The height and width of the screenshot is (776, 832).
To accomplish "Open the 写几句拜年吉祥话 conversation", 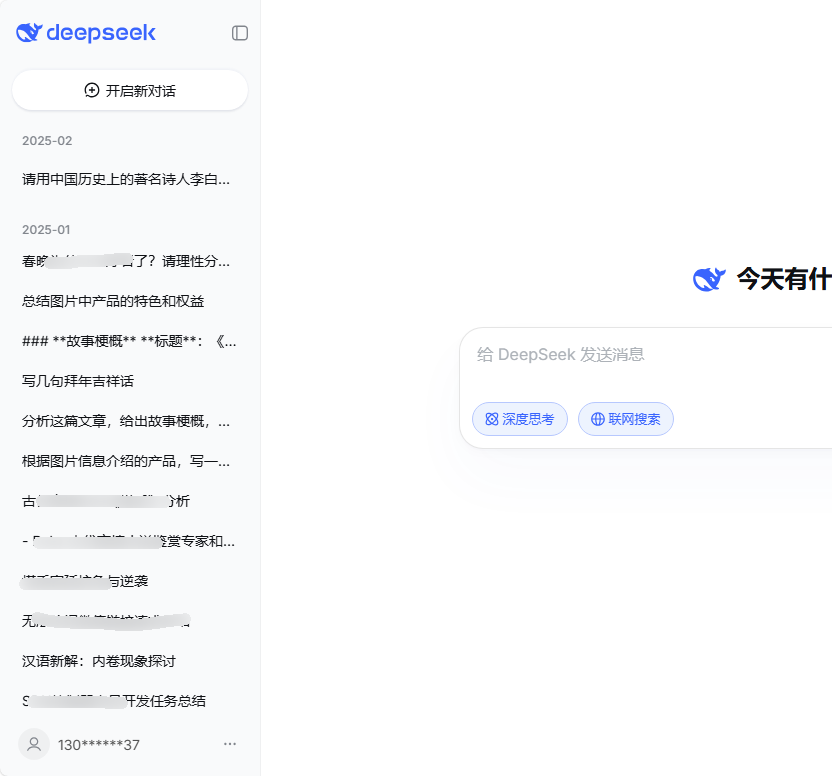I will pos(80,381).
